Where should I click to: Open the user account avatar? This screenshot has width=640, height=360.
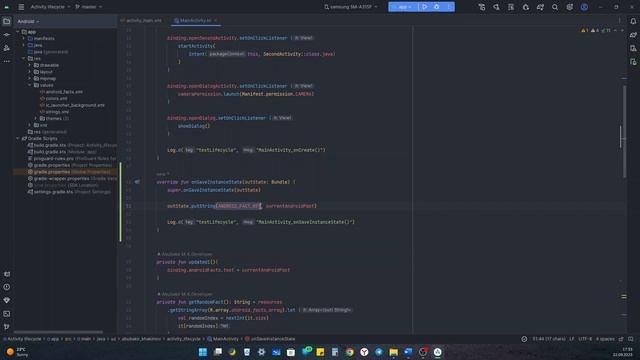coord(584,7)
